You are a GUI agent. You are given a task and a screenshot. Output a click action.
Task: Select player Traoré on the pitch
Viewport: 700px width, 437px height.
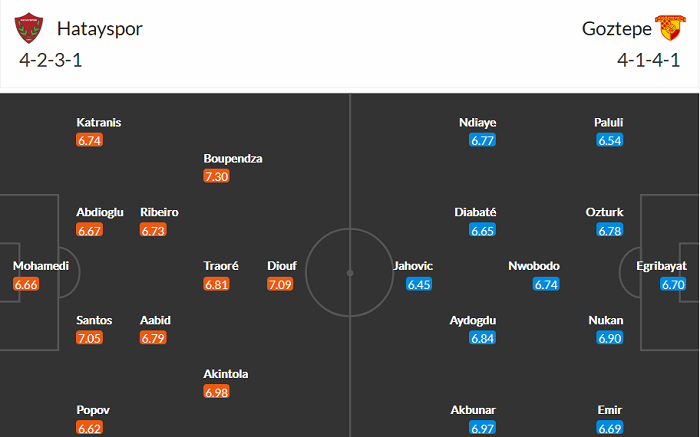tap(221, 266)
